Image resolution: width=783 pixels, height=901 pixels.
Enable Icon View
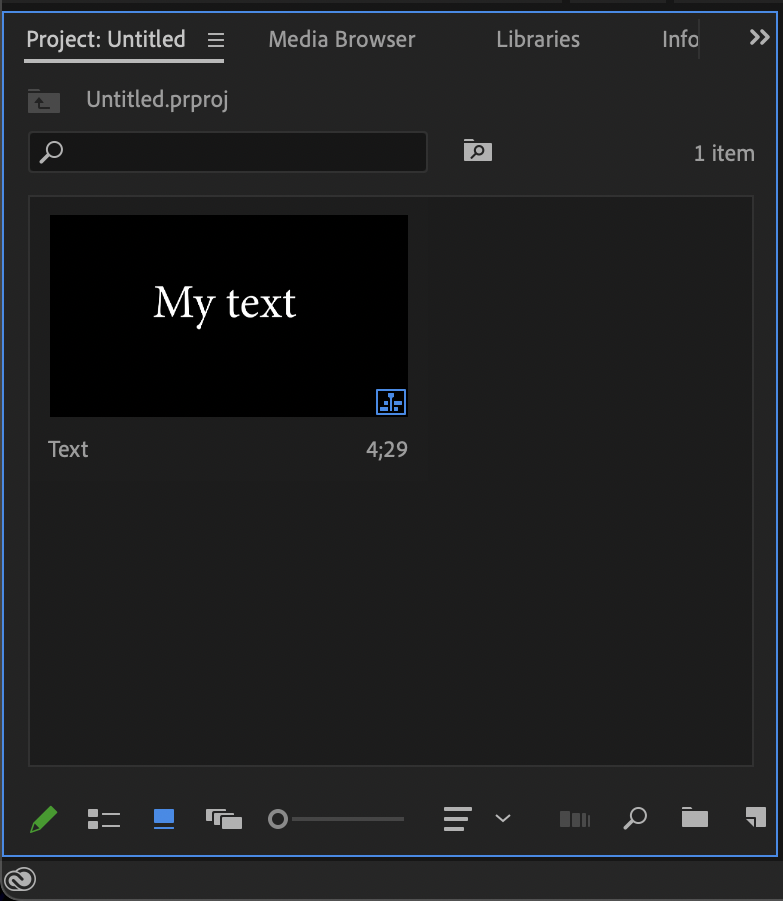[163, 818]
